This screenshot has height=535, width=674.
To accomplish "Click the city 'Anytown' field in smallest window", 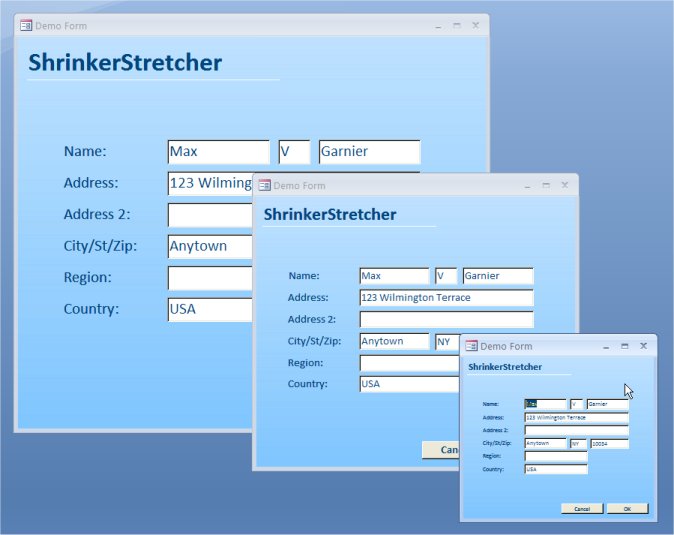I will [x=545, y=443].
